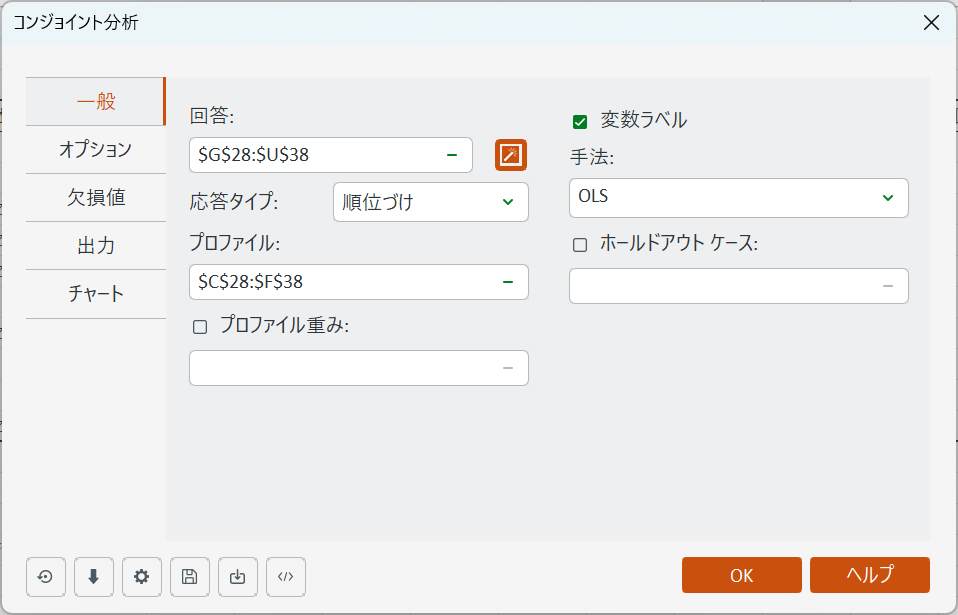The height and width of the screenshot is (615, 958).
Task: Enable the プロファイル重み checkbox
Action: tap(200, 326)
